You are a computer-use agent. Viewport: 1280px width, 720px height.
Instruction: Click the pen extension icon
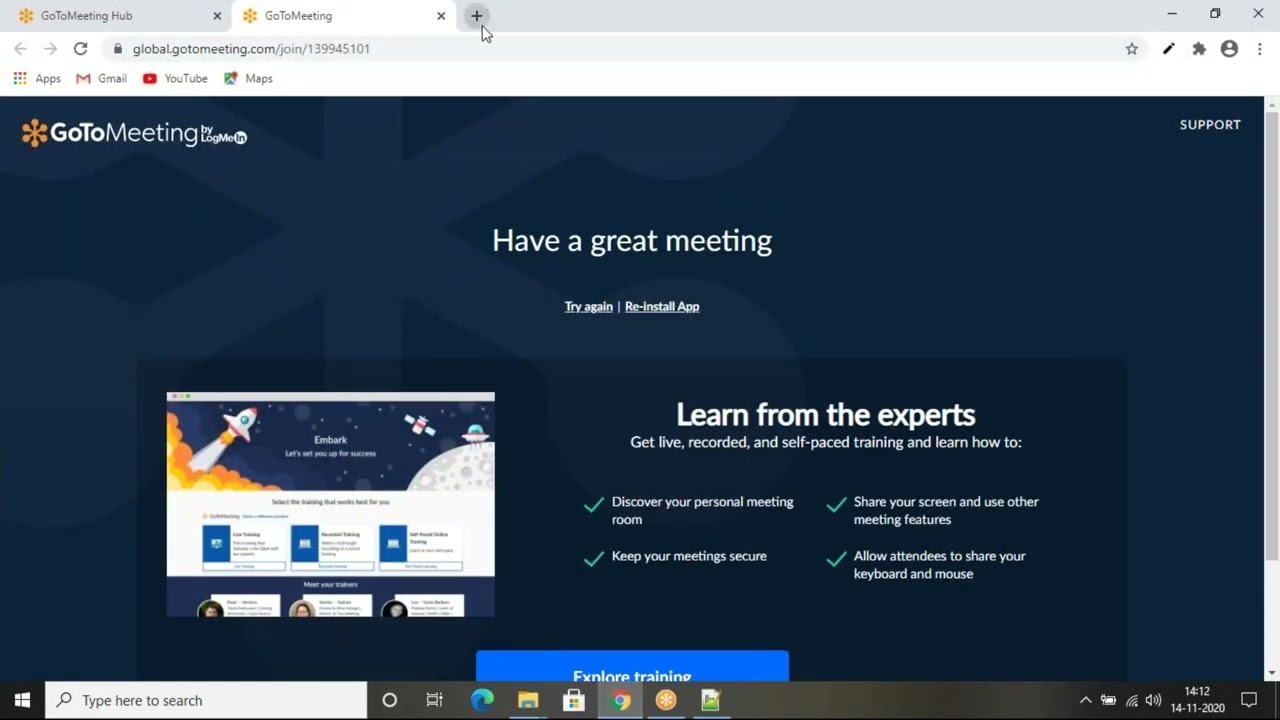click(x=1168, y=48)
